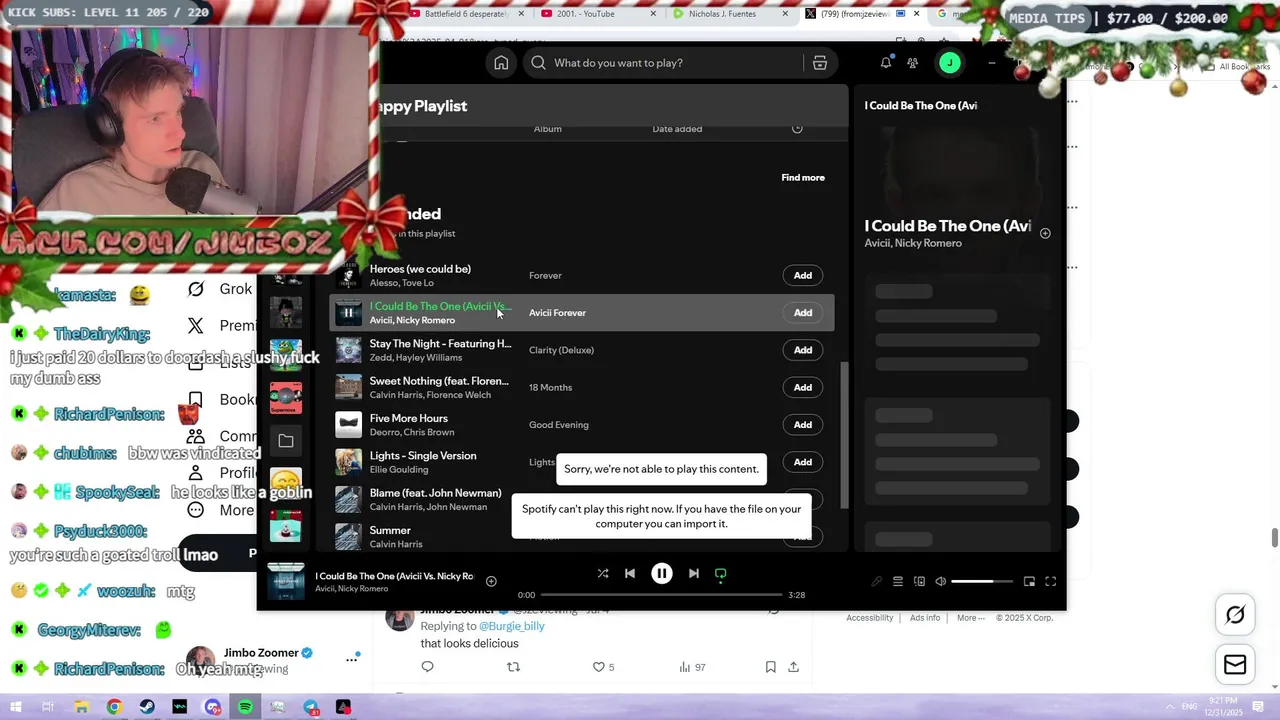Add 'Lights - Single Version' to playlist
1280x720 pixels.
pyautogui.click(x=803, y=462)
